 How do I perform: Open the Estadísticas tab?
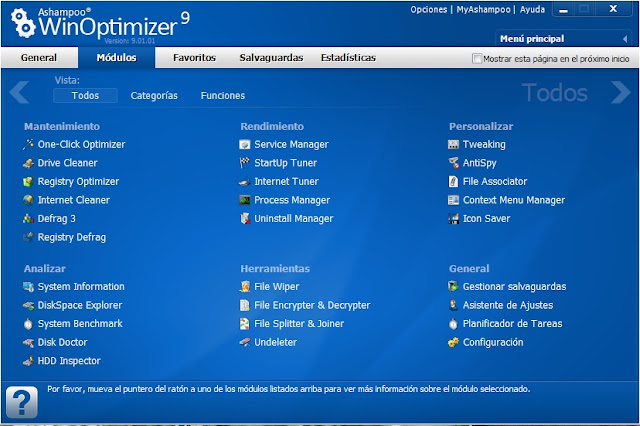[348, 58]
